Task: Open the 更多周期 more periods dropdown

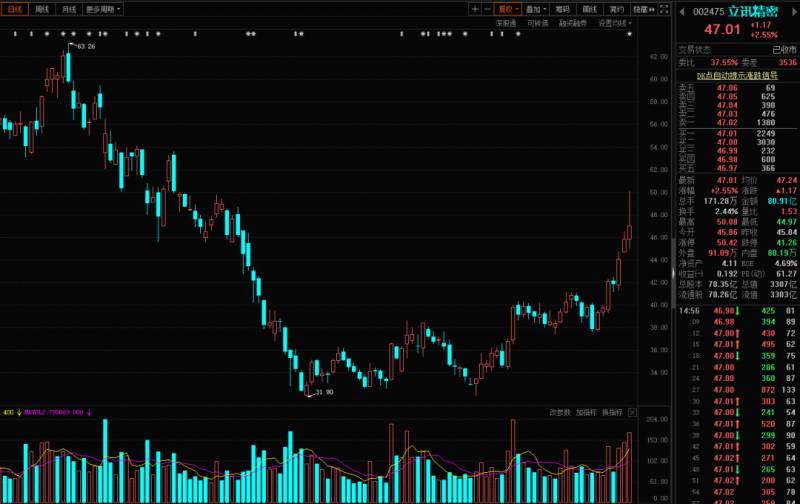Action: 103,9
